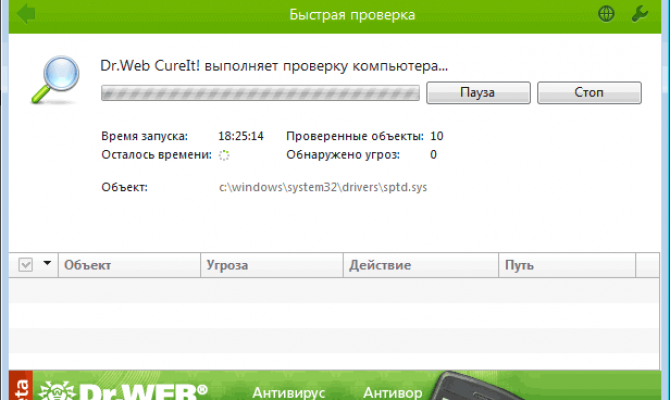Click the Быстрая проверка title
The width and height of the screenshot is (670, 400).
click(352, 15)
